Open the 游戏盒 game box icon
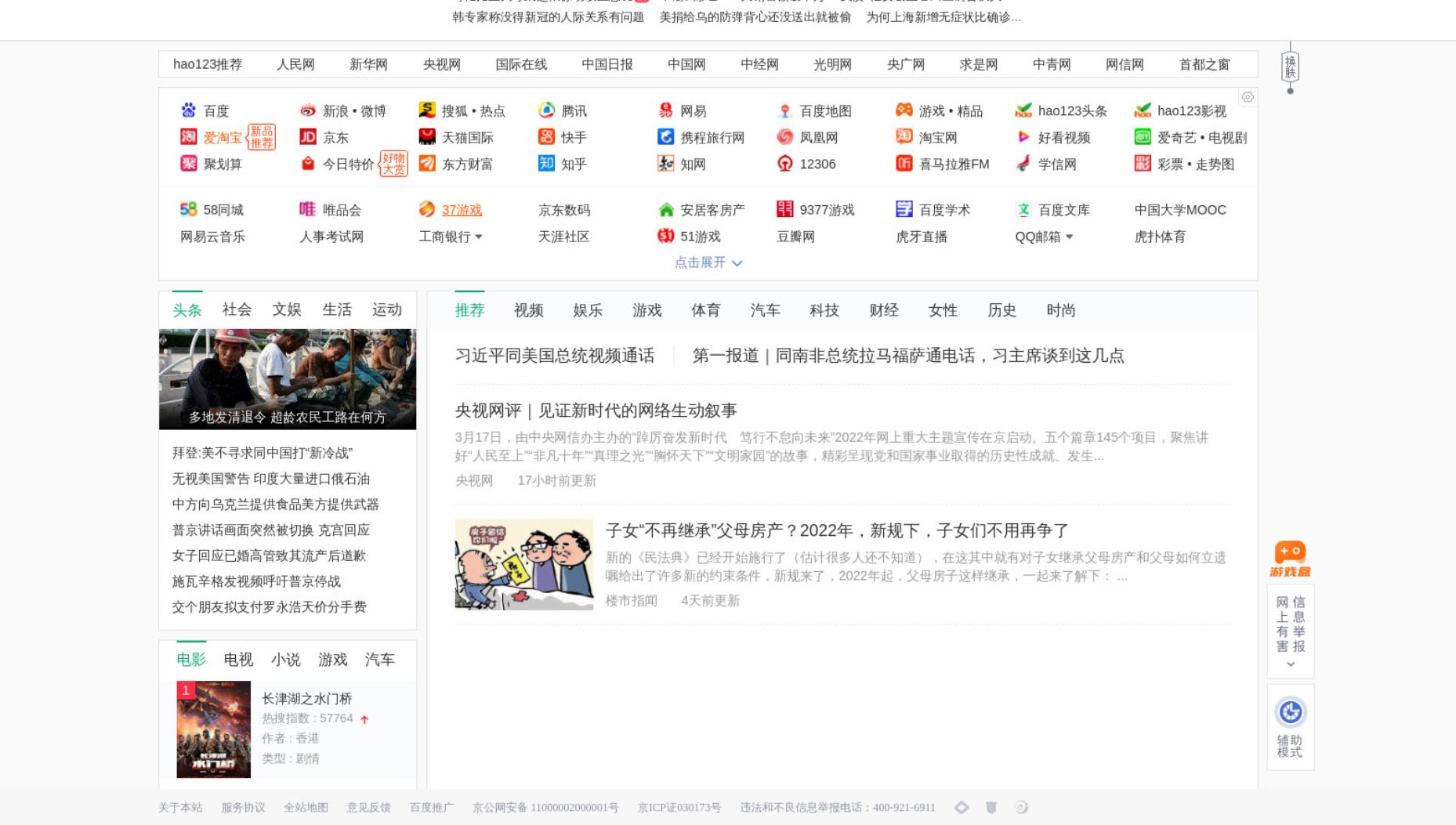Viewport: 1456px width, 825px height. click(x=1290, y=559)
